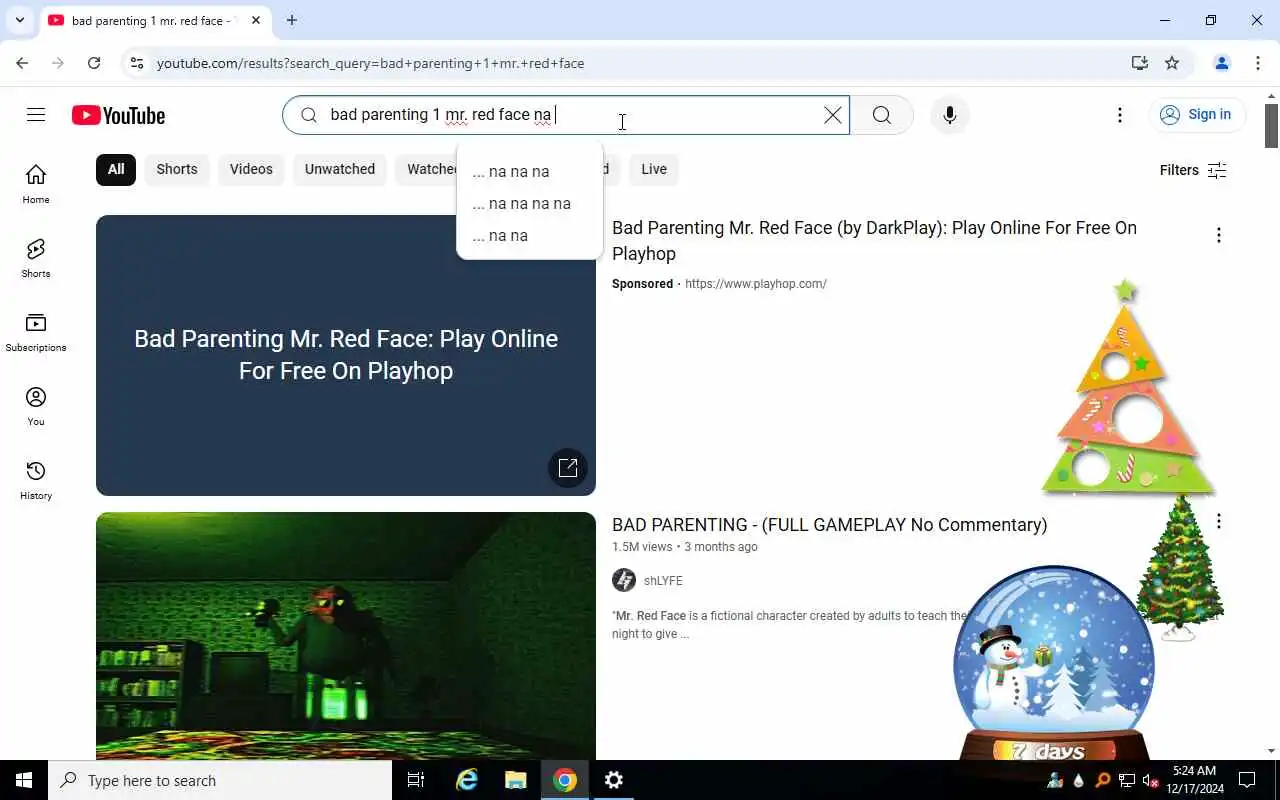Image resolution: width=1280 pixels, height=800 pixels.
Task: Choose the '... na na' suggestion
Action: 529,235
